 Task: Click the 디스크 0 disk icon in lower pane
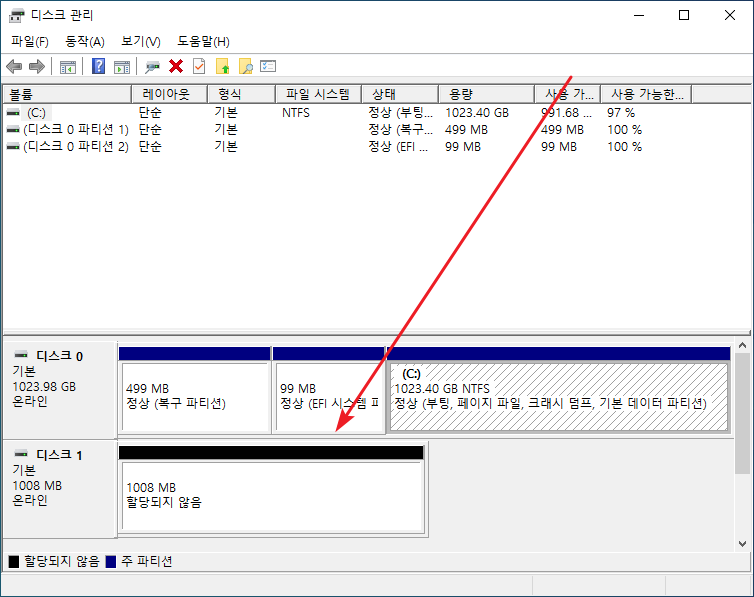tap(21, 355)
